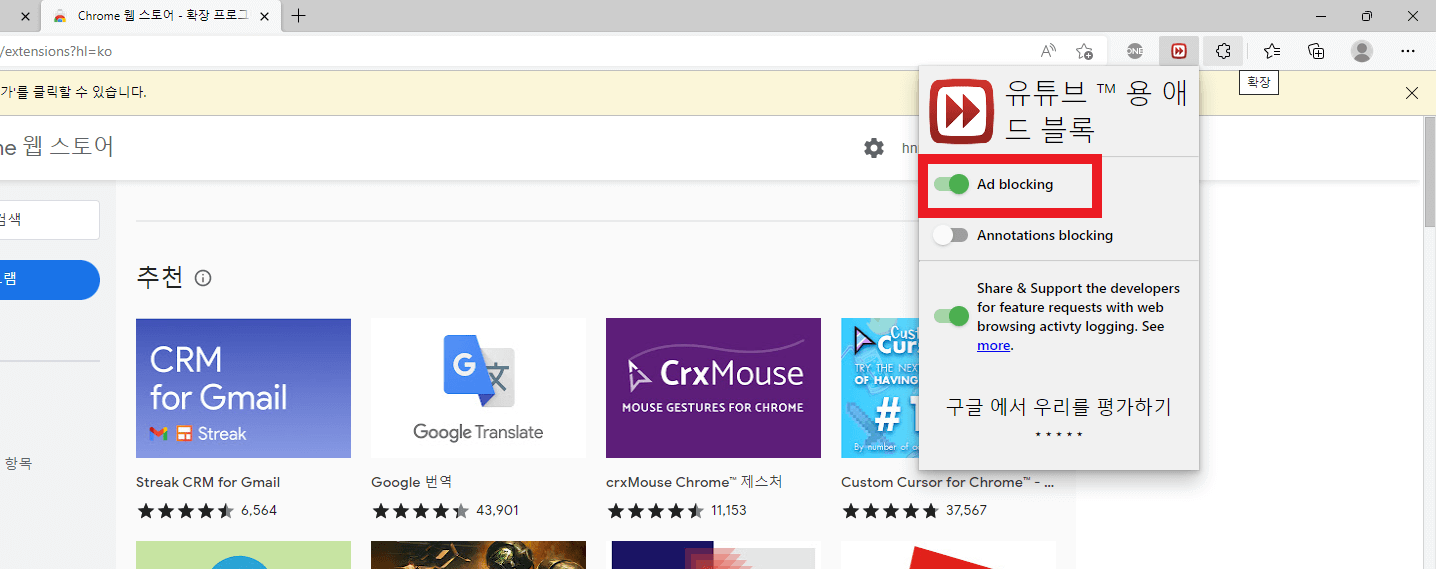This screenshot has width=1436, height=569.
Task: Open crxMouse extension thumbnail
Action: coord(713,388)
